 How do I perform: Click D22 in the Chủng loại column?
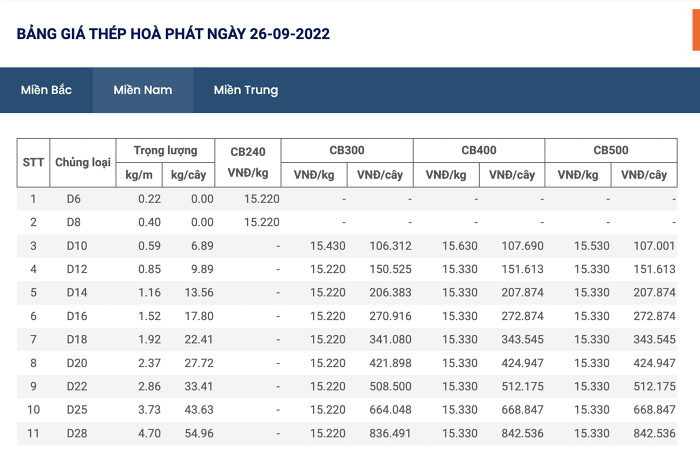(77, 387)
